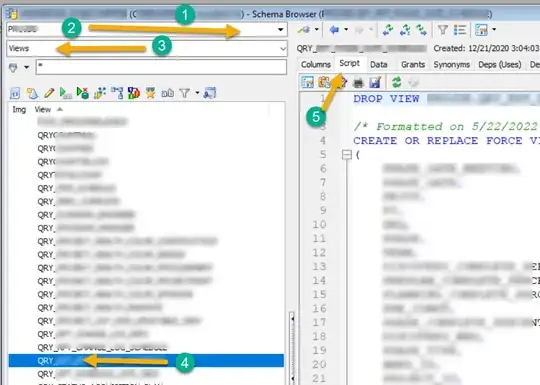Sort by the View column header
The height and width of the screenshot is (385, 540).
click(x=43, y=110)
